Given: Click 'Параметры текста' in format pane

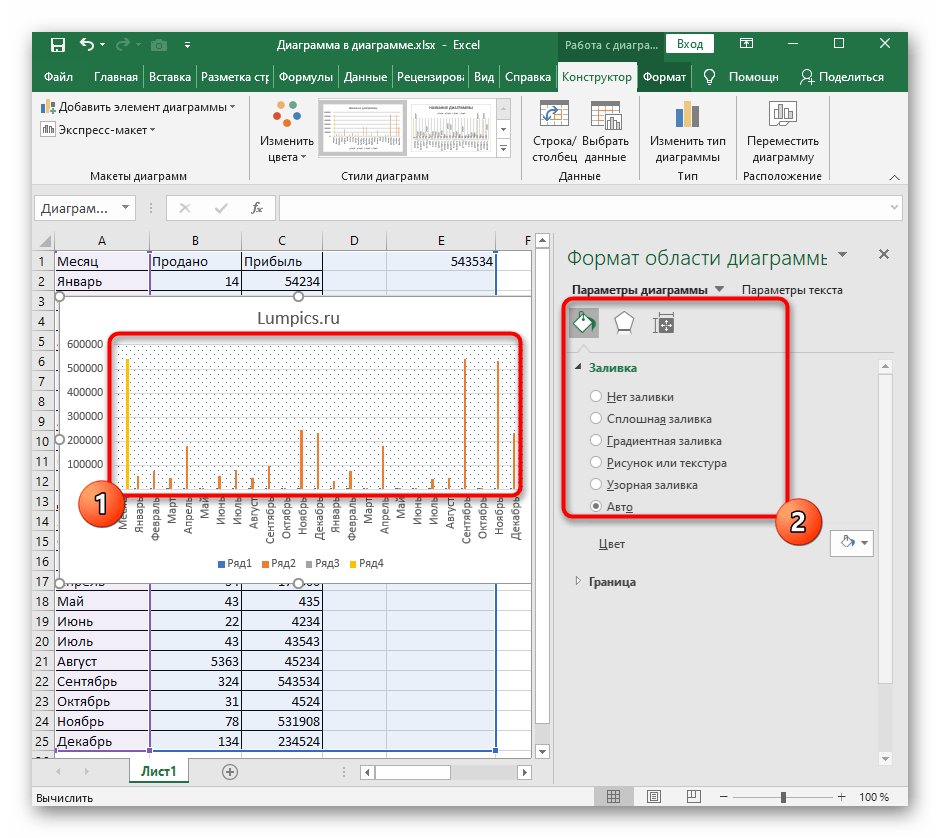Looking at the screenshot, I should point(792,290).
